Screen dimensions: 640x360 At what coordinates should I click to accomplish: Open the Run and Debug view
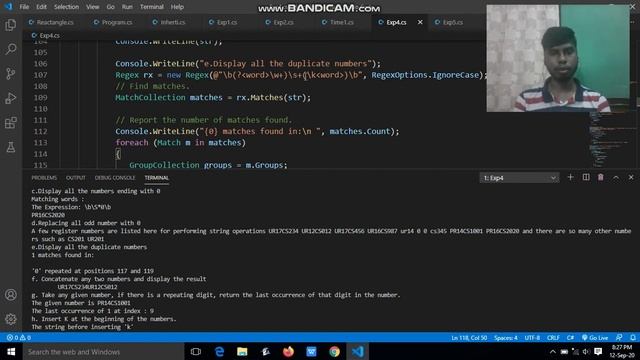pos(11,98)
